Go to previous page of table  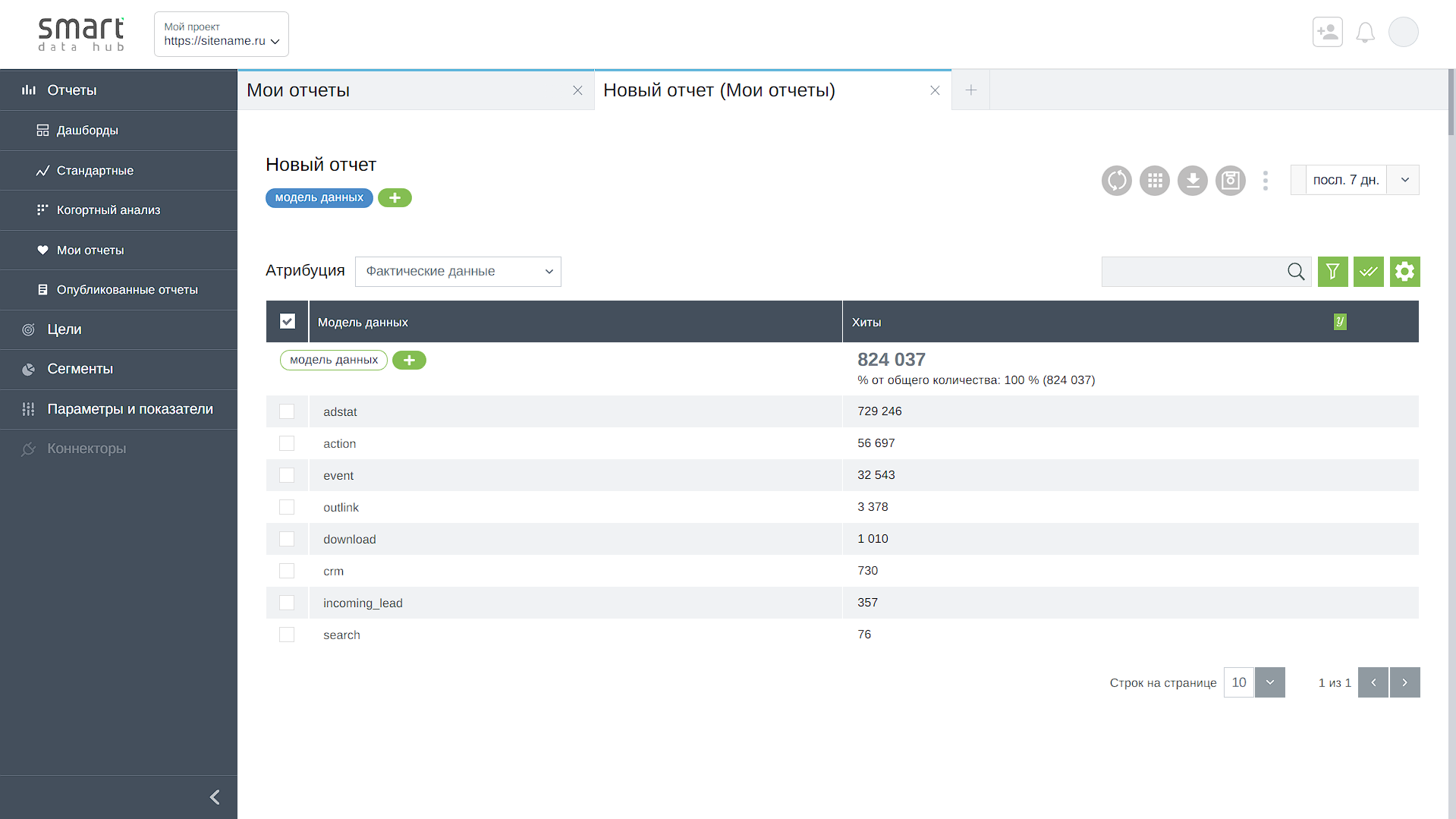tap(1373, 682)
